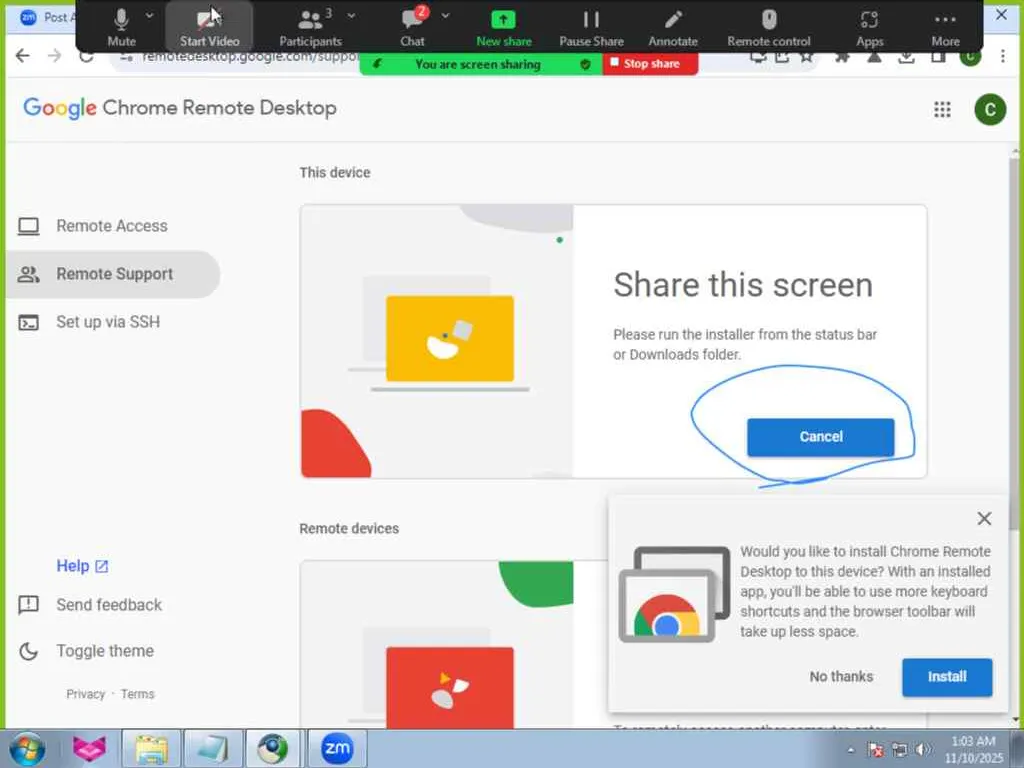
Task: Open the Chrome three-dot menu
Action: [1002, 56]
